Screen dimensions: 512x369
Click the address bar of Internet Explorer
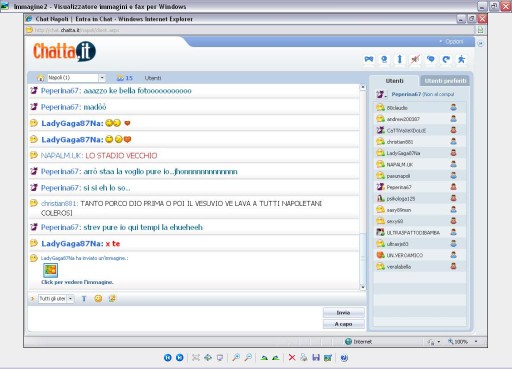point(250,30)
